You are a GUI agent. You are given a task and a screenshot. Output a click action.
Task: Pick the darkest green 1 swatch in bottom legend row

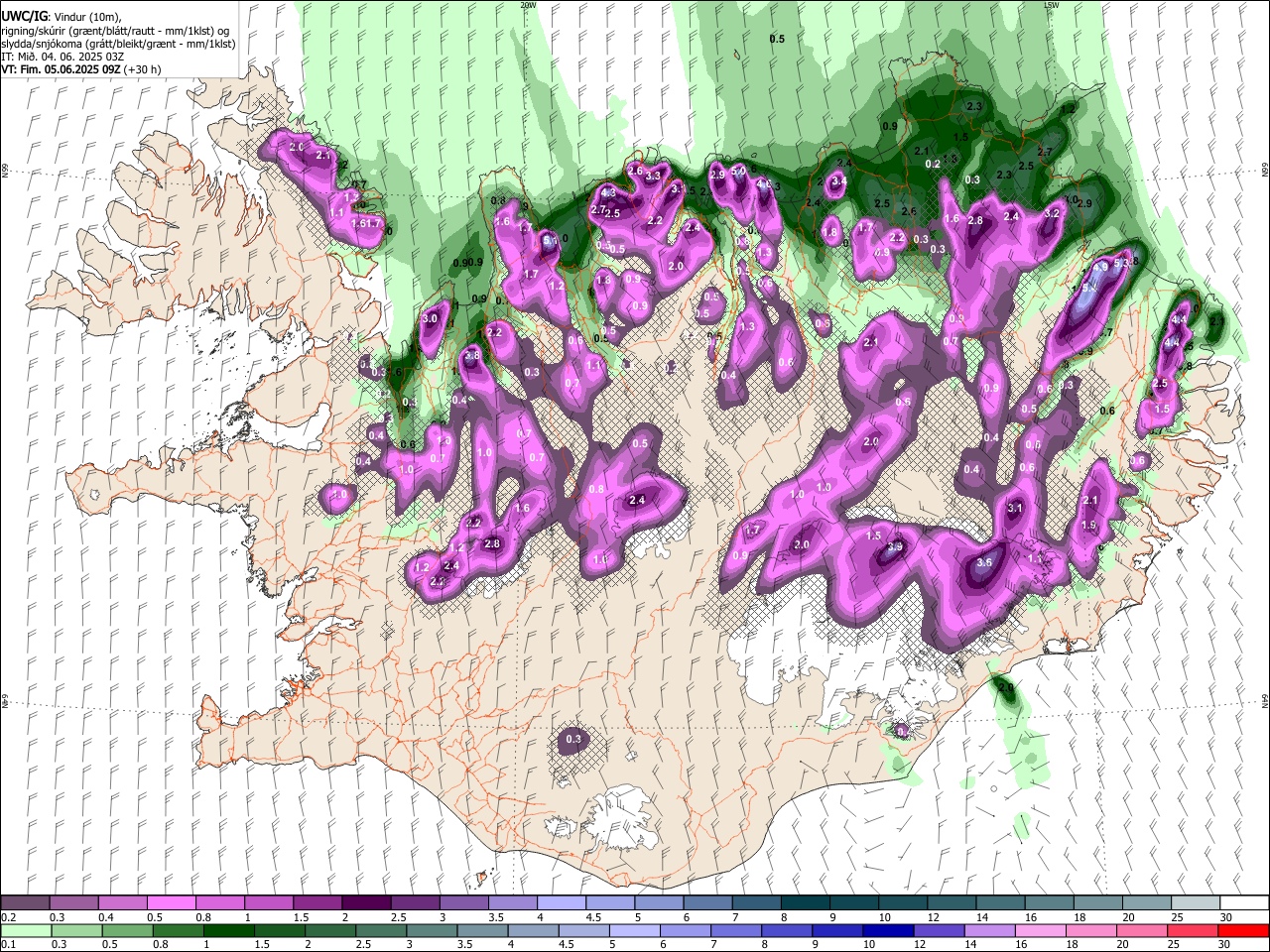[x=228, y=930]
